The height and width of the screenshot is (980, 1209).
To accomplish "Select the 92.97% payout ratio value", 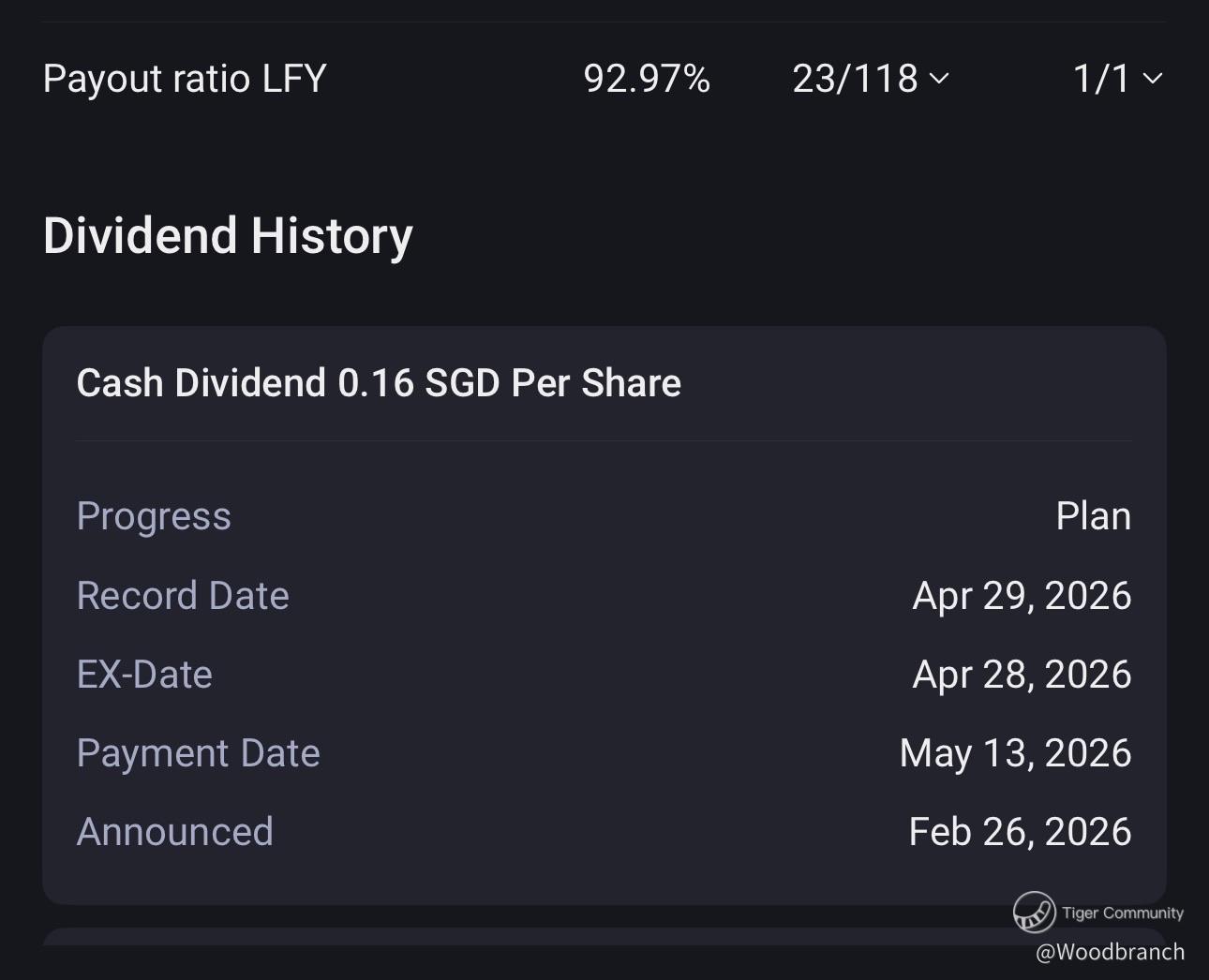I will click(646, 79).
